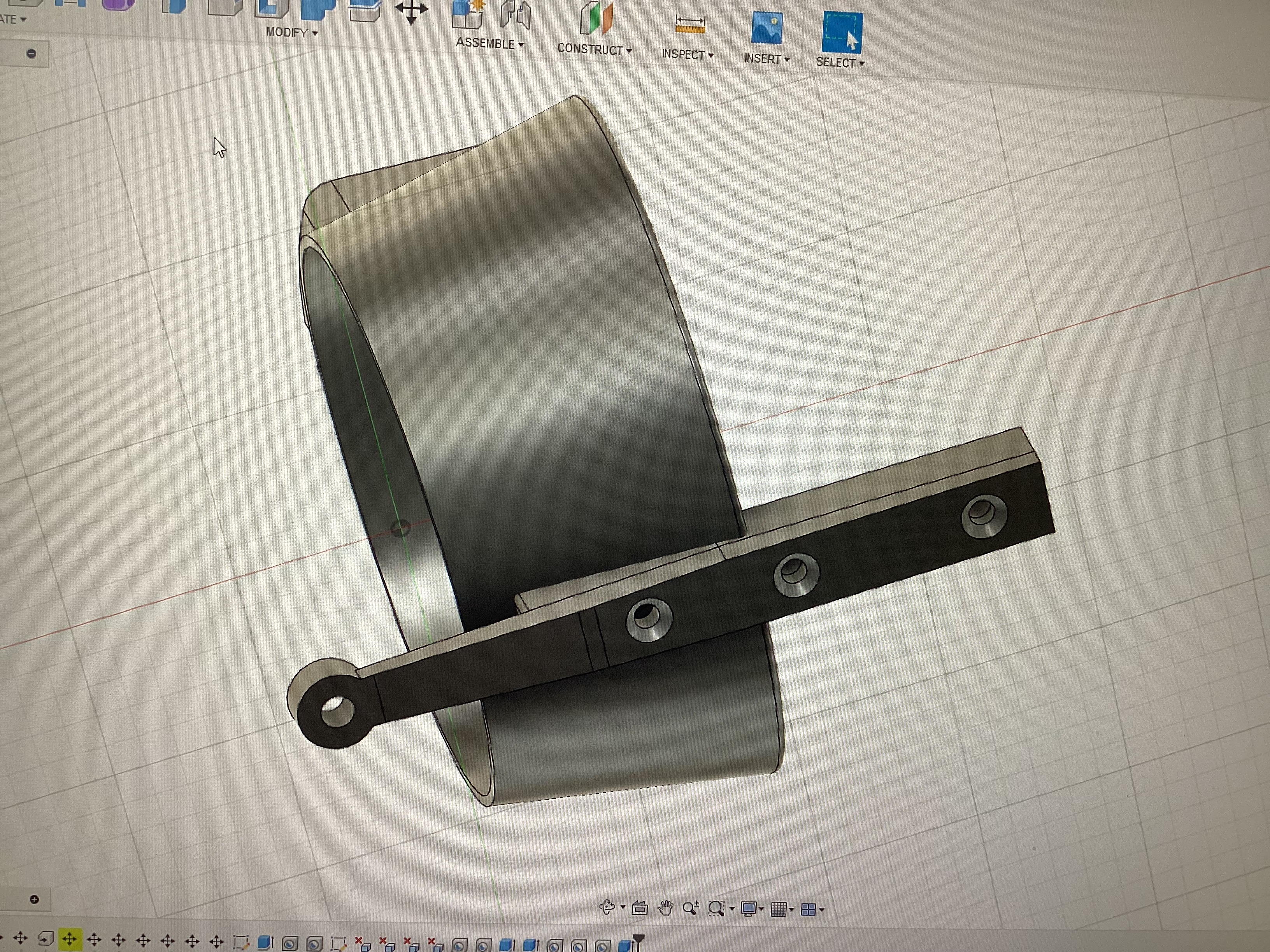Open the ASSEMBLE dropdown menu
The image size is (1270, 952).
click(x=490, y=44)
